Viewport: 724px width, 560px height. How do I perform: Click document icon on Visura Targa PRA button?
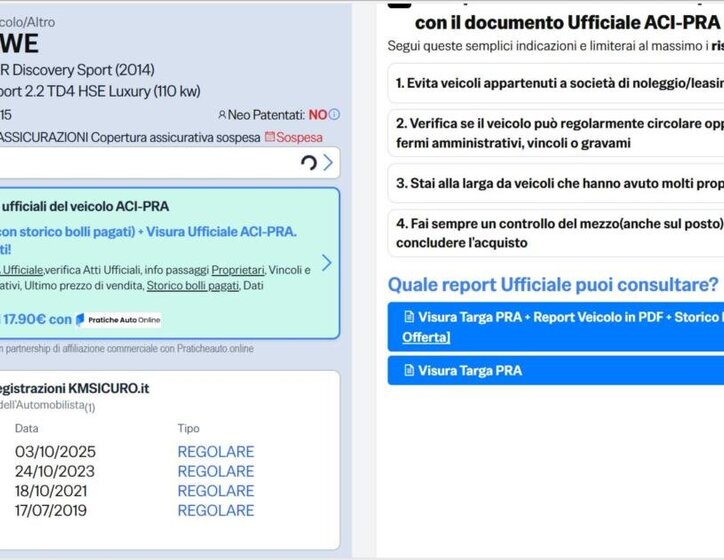(408, 371)
